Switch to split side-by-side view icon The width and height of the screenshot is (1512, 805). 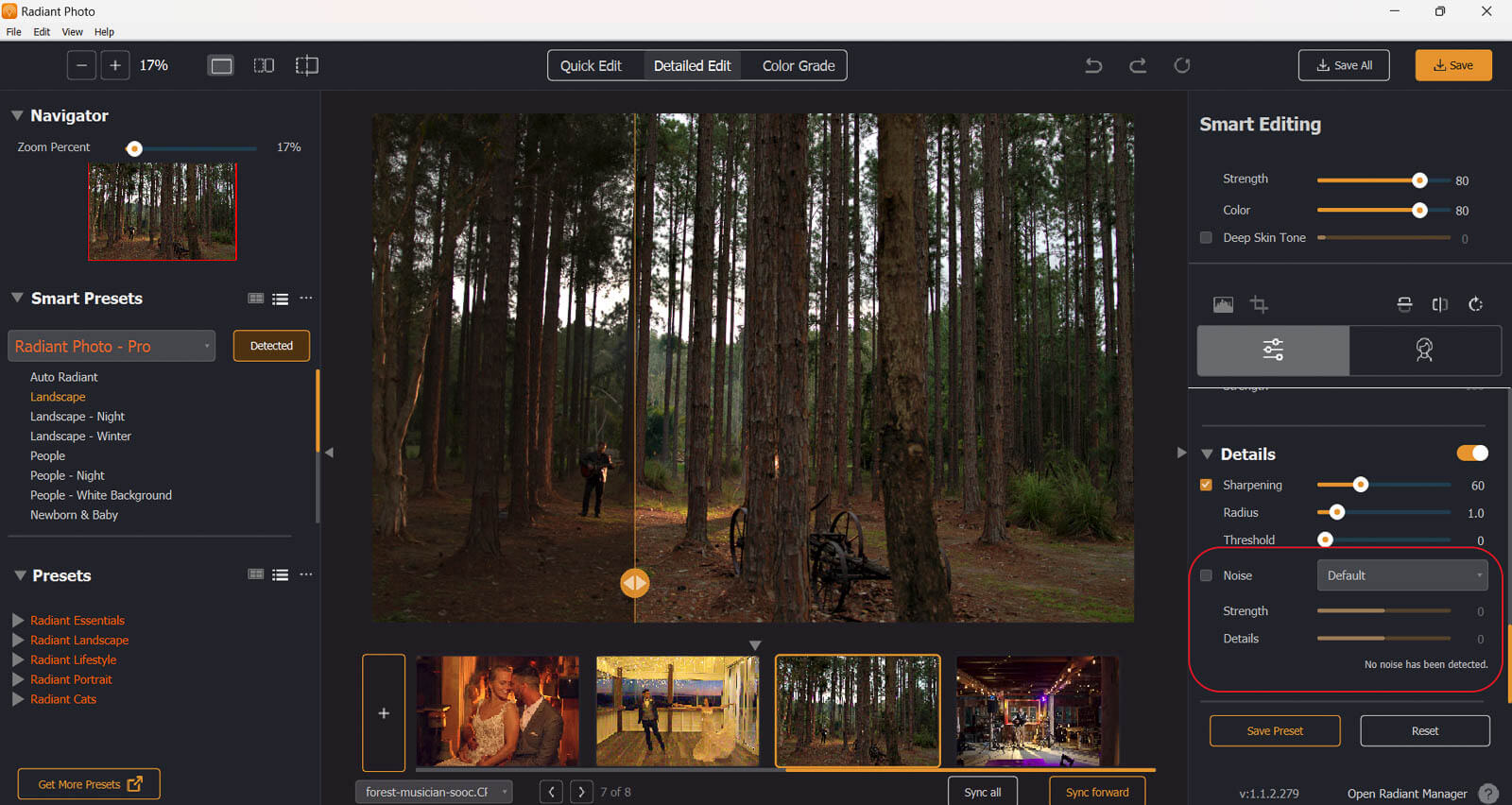coord(264,65)
